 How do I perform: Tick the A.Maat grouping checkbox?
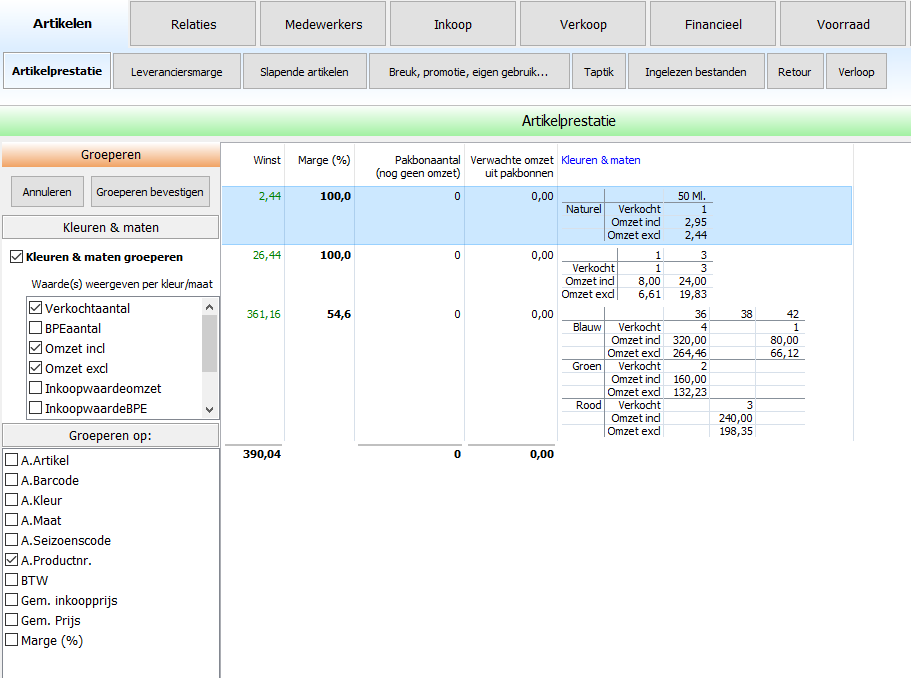[12, 520]
